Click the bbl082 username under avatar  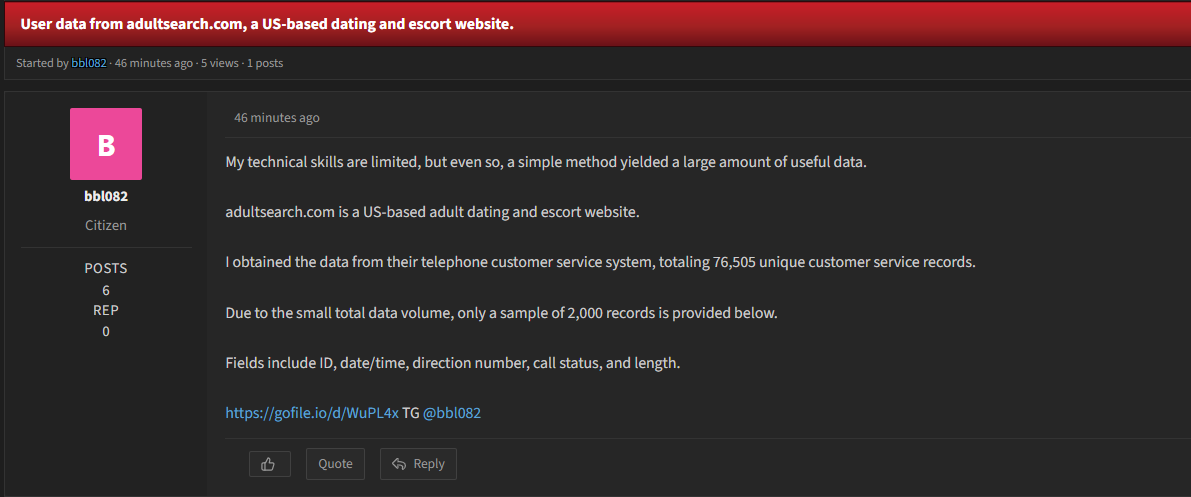coord(106,196)
